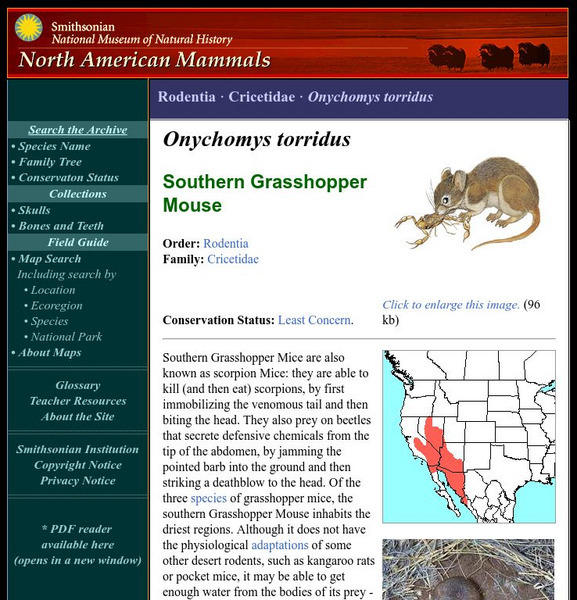Visit the Smithsonian Institution link
This screenshot has width=577, height=600.
point(77,449)
